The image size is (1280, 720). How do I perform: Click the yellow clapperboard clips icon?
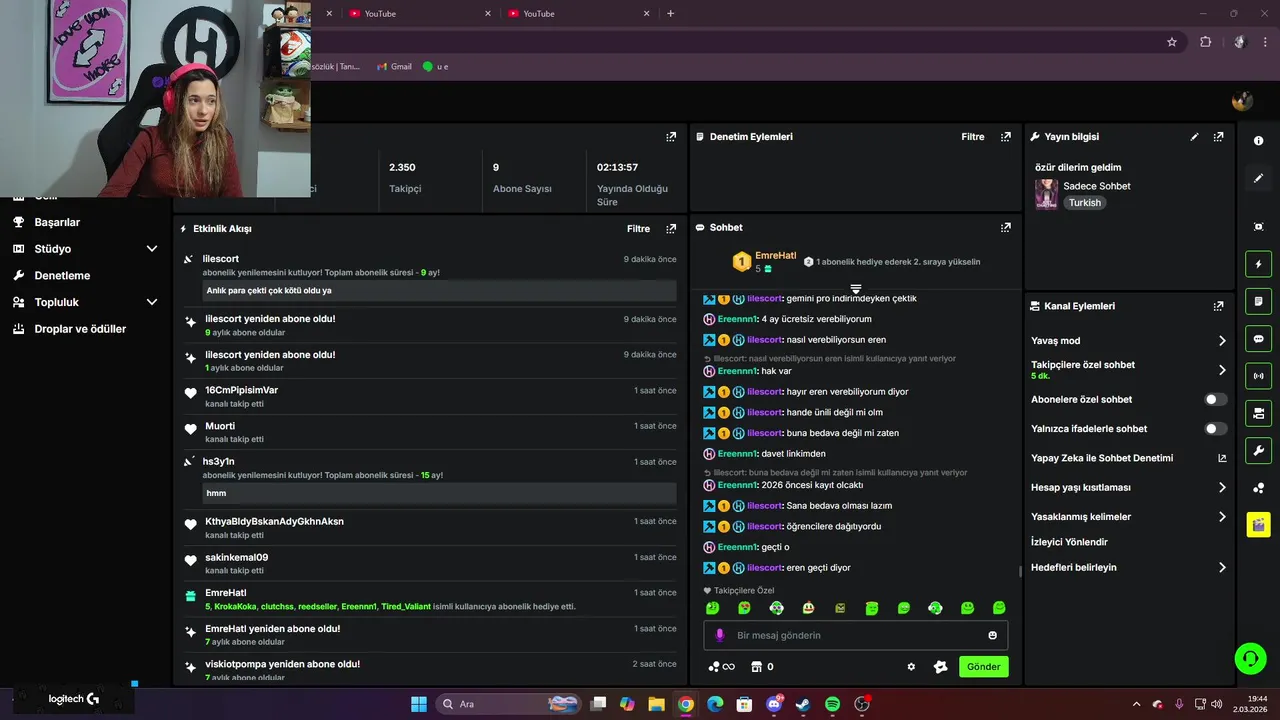1258,524
